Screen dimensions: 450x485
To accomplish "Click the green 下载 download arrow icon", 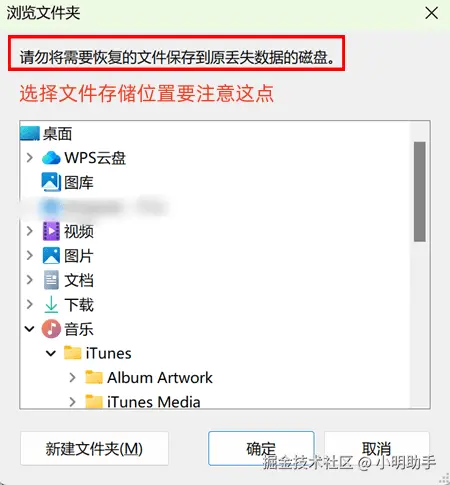I will click(x=51, y=304).
